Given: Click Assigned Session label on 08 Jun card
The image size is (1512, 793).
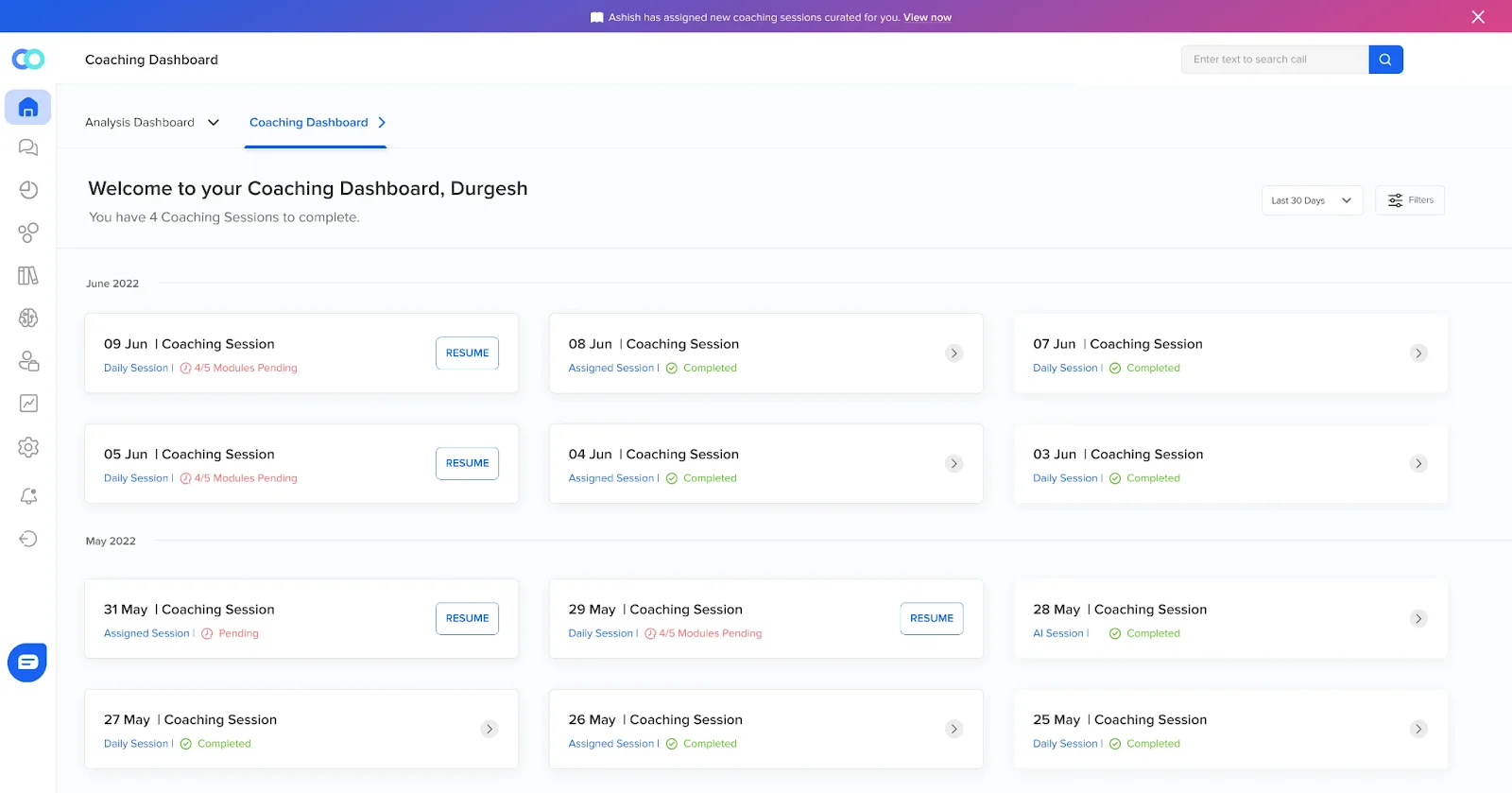Looking at the screenshot, I should [611, 369].
